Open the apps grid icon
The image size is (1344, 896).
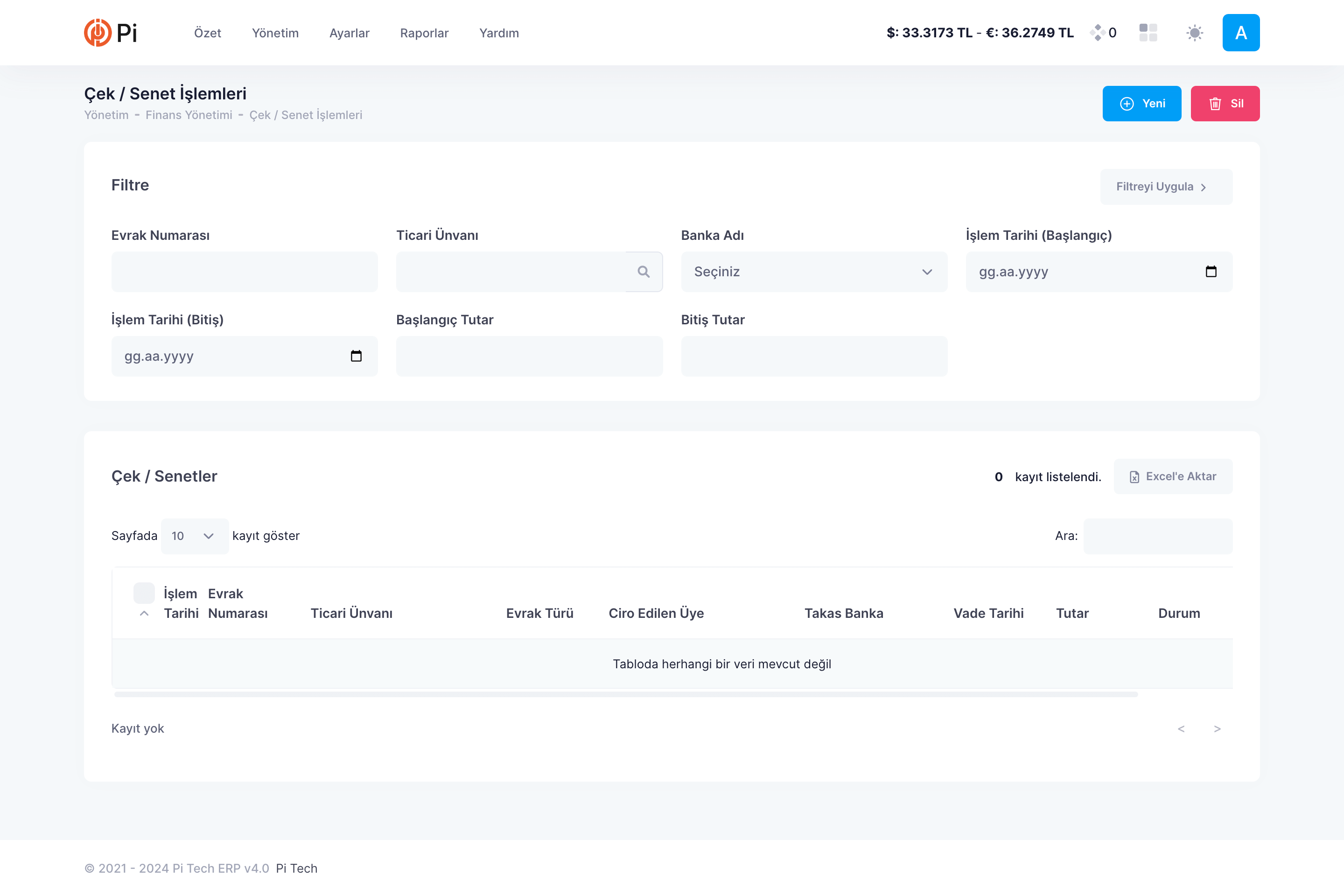1148,33
